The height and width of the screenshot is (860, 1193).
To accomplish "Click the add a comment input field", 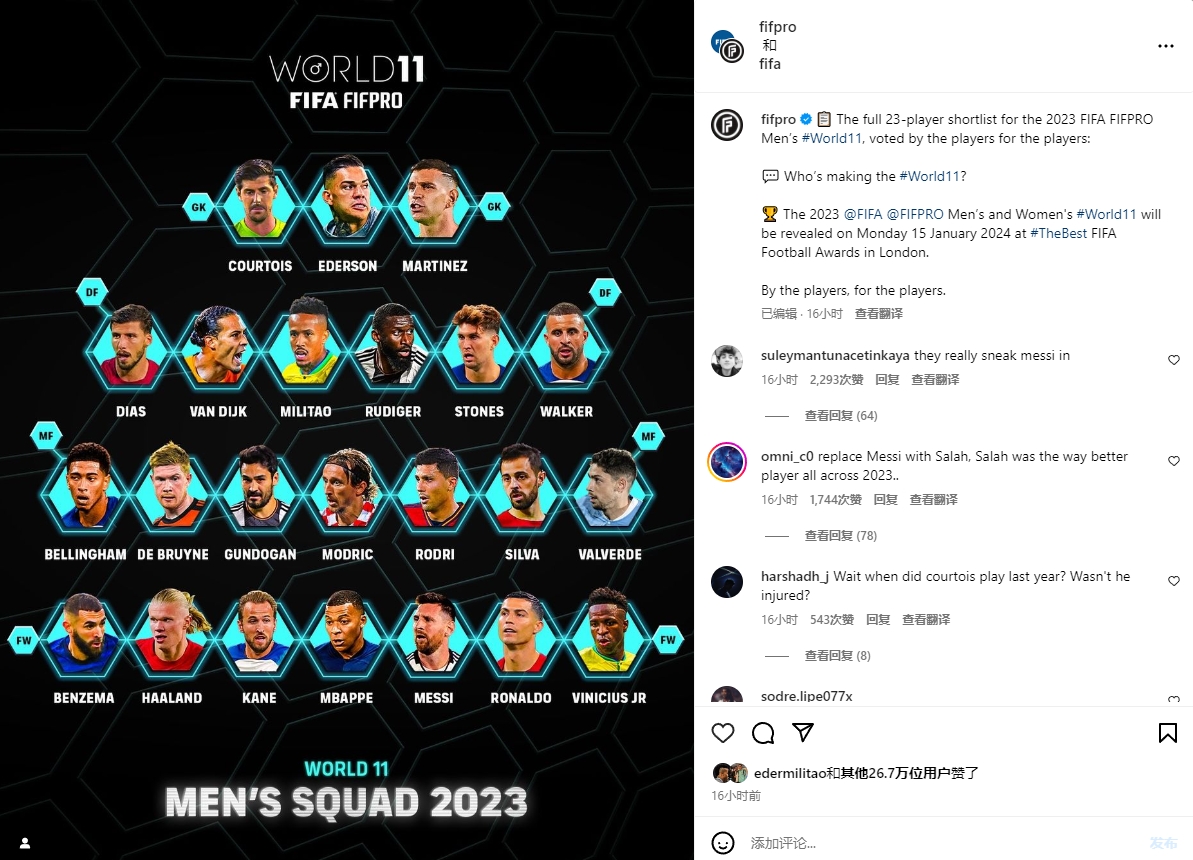I will 943,842.
